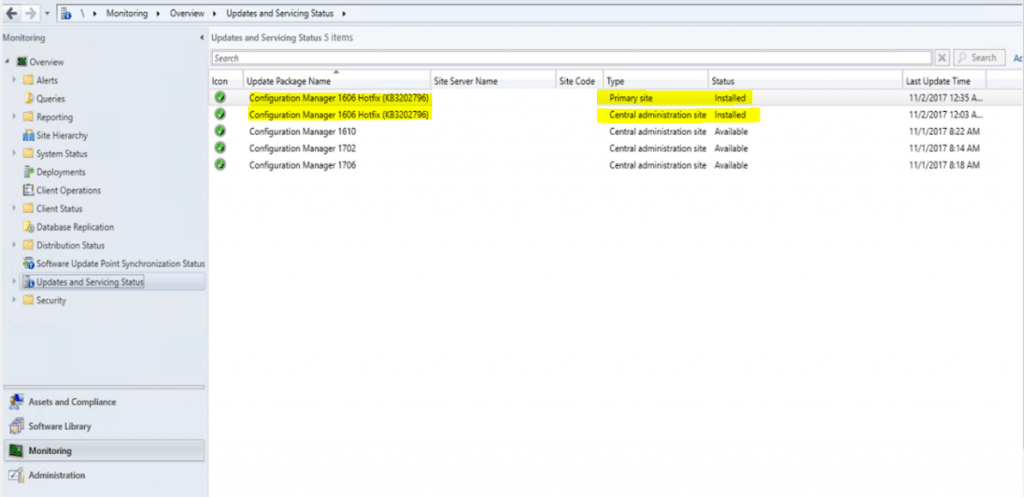Focus the Search input field
This screenshot has height=497, width=1024.
[x=571, y=58]
